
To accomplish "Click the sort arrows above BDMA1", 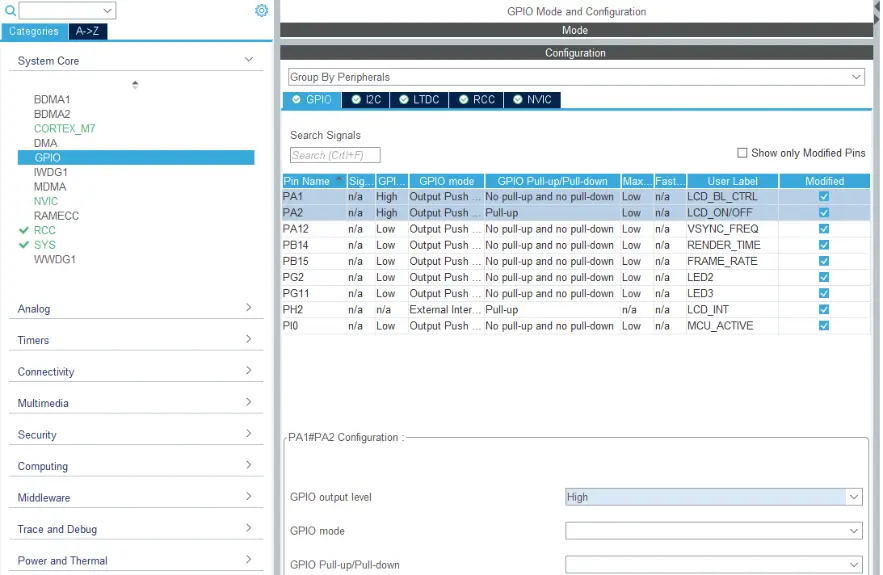I will [x=135, y=85].
